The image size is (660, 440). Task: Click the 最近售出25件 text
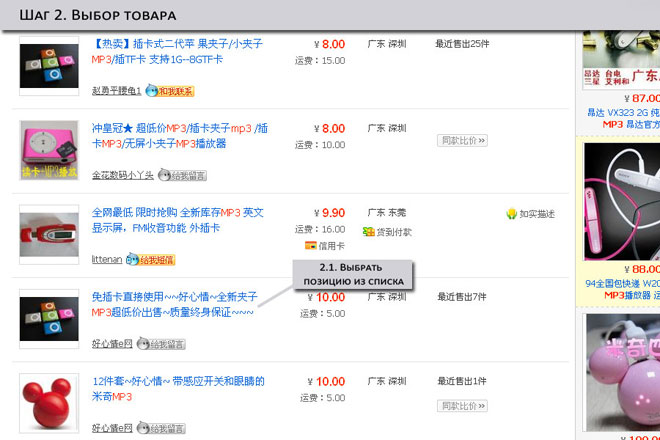tap(462, 44)
